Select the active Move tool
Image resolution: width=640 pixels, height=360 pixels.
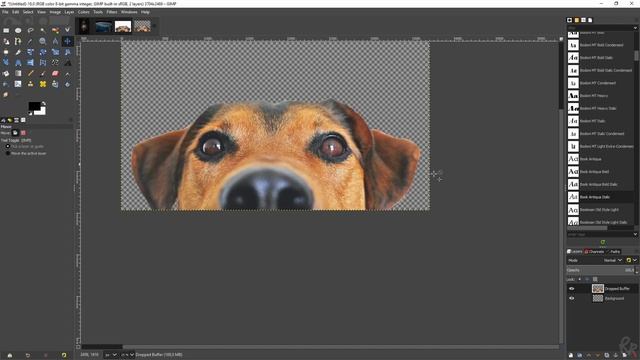(67, 41)
